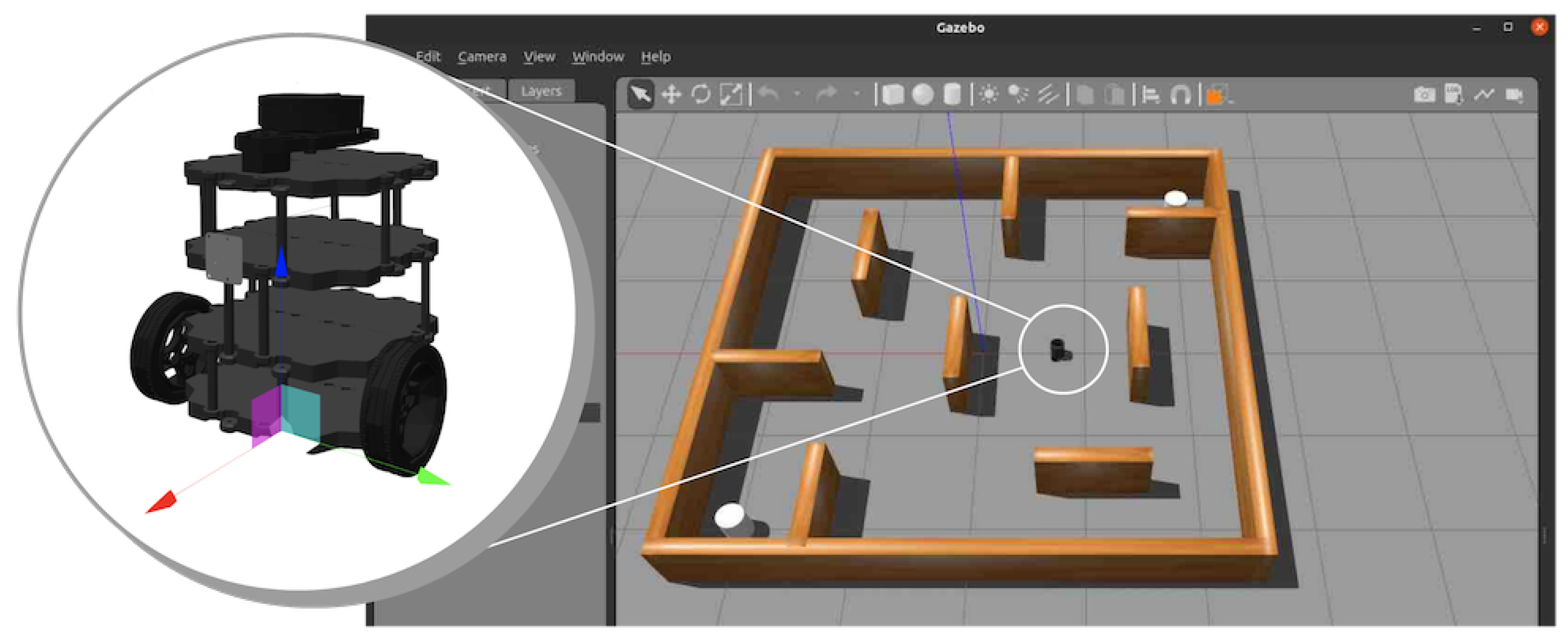Add a spot light
This screenshot has width=1568, height=640.
tap(1018, 94)
